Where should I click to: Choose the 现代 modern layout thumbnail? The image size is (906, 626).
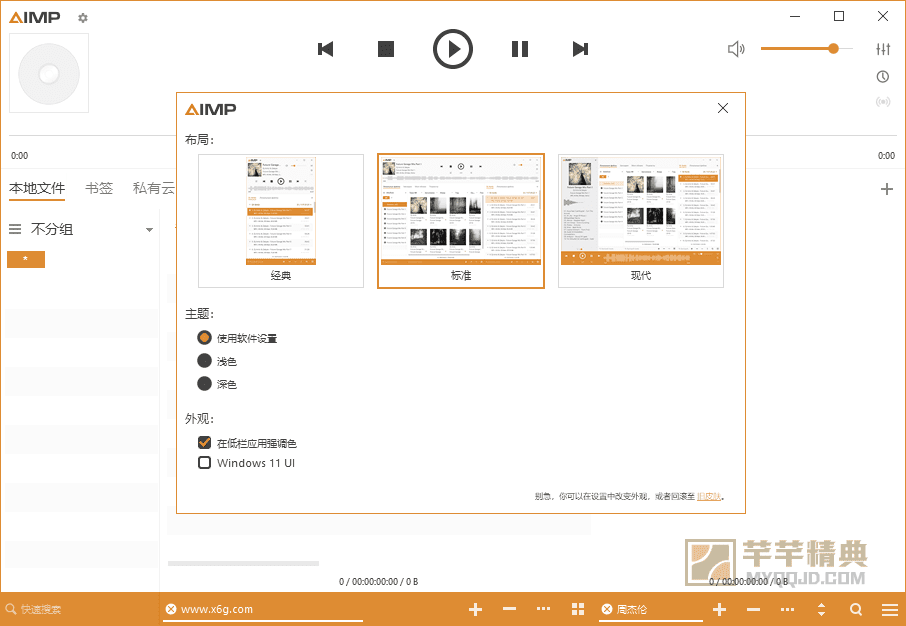641,221
